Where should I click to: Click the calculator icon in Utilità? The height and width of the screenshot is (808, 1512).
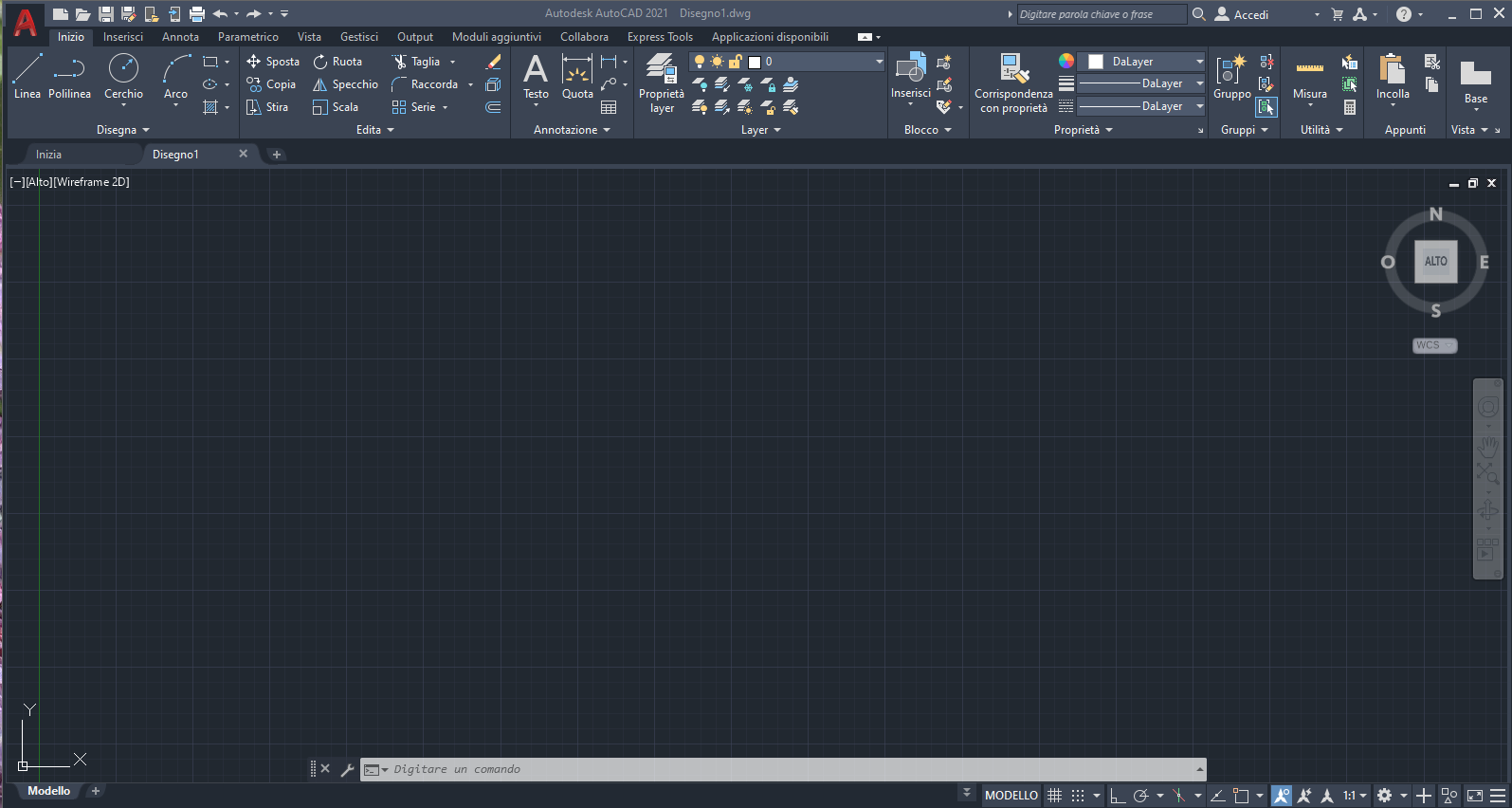[1349, 107]
